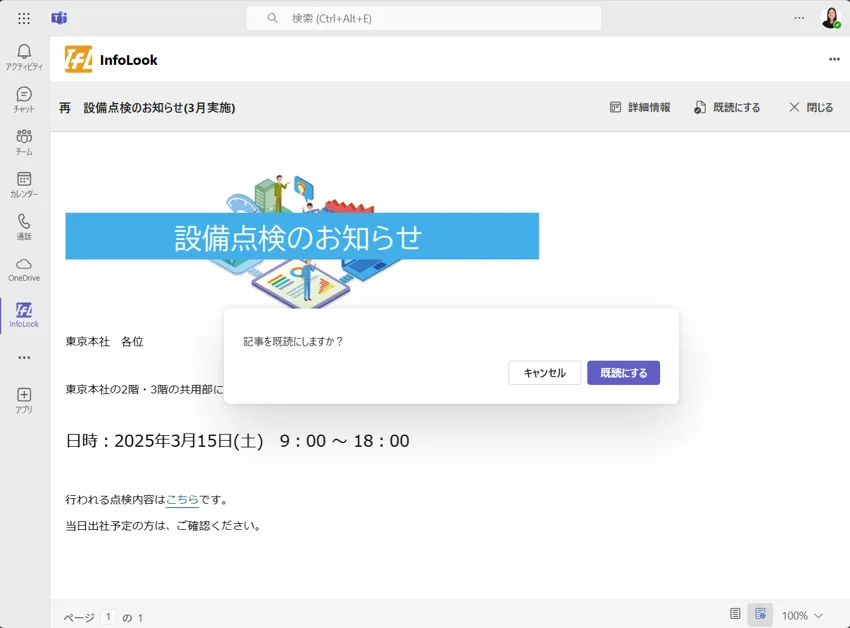Open OneDrive from the sidebar

coord(24,269)
